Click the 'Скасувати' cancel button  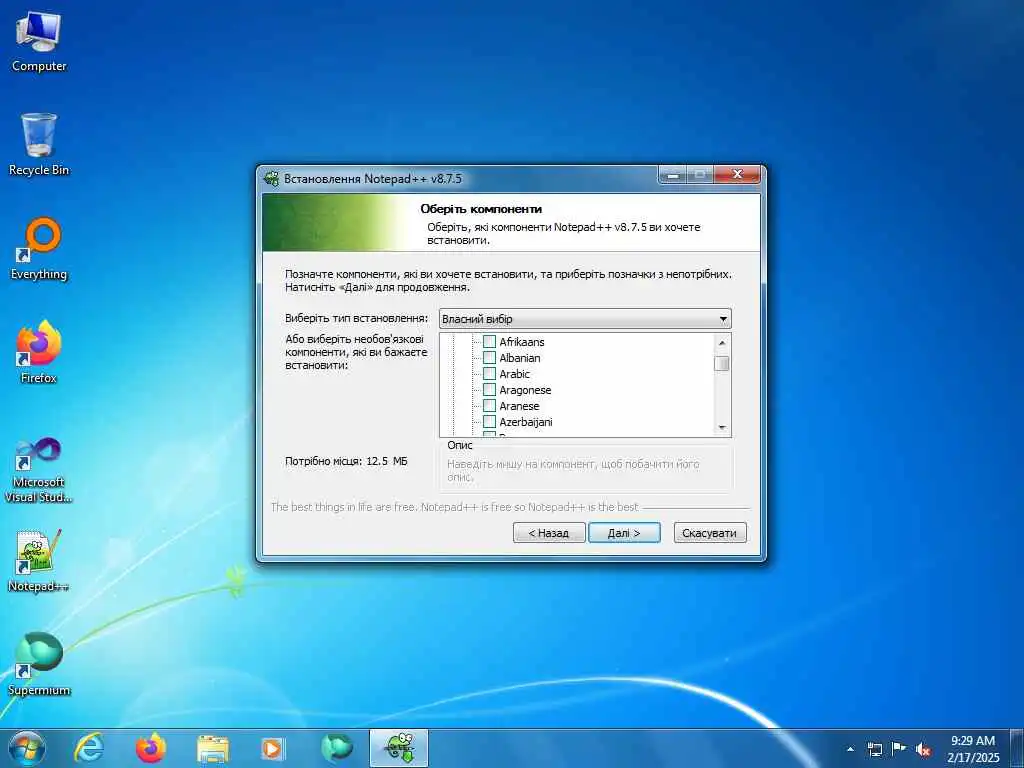(x=709, y=533)
